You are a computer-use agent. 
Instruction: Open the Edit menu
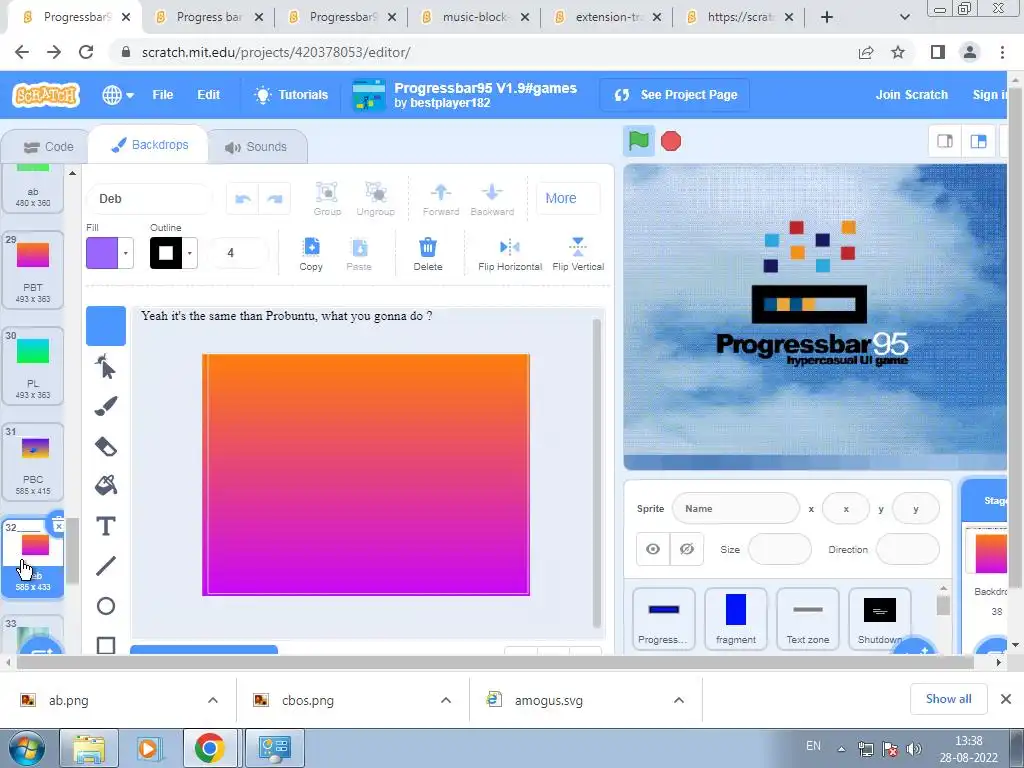point(209,95)
